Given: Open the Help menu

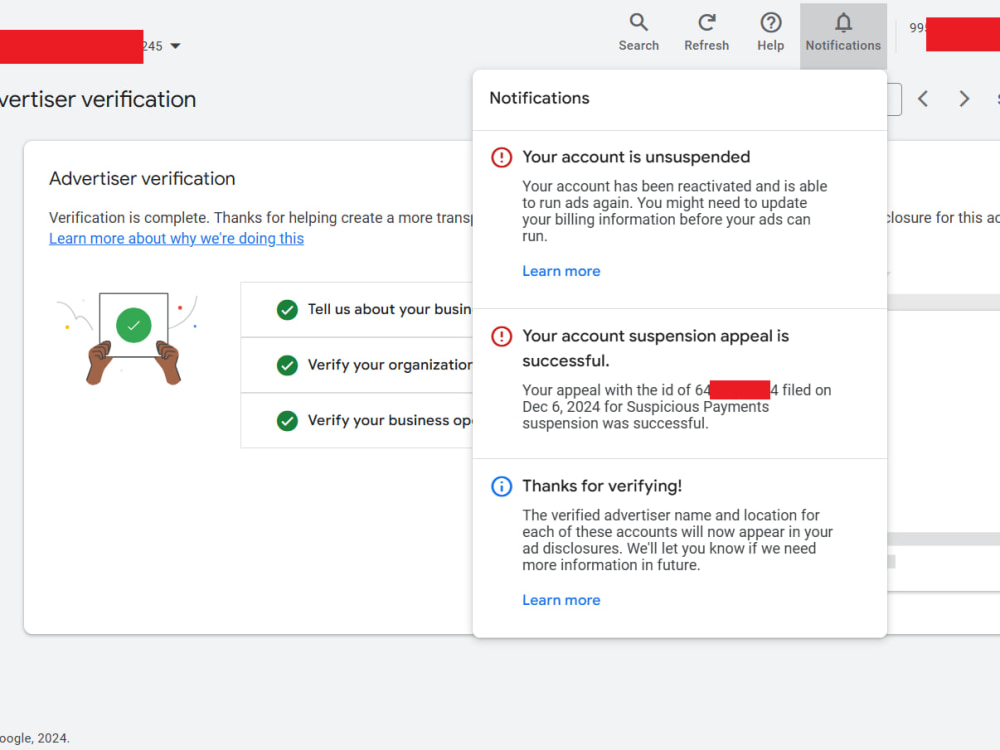Looking at the screenshot, I should click(x=770, y=33).
